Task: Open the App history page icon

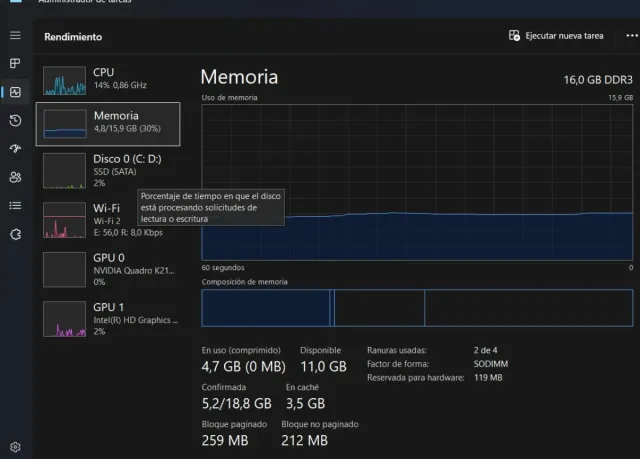Action: pyautogui.click(x=15, y=121)
